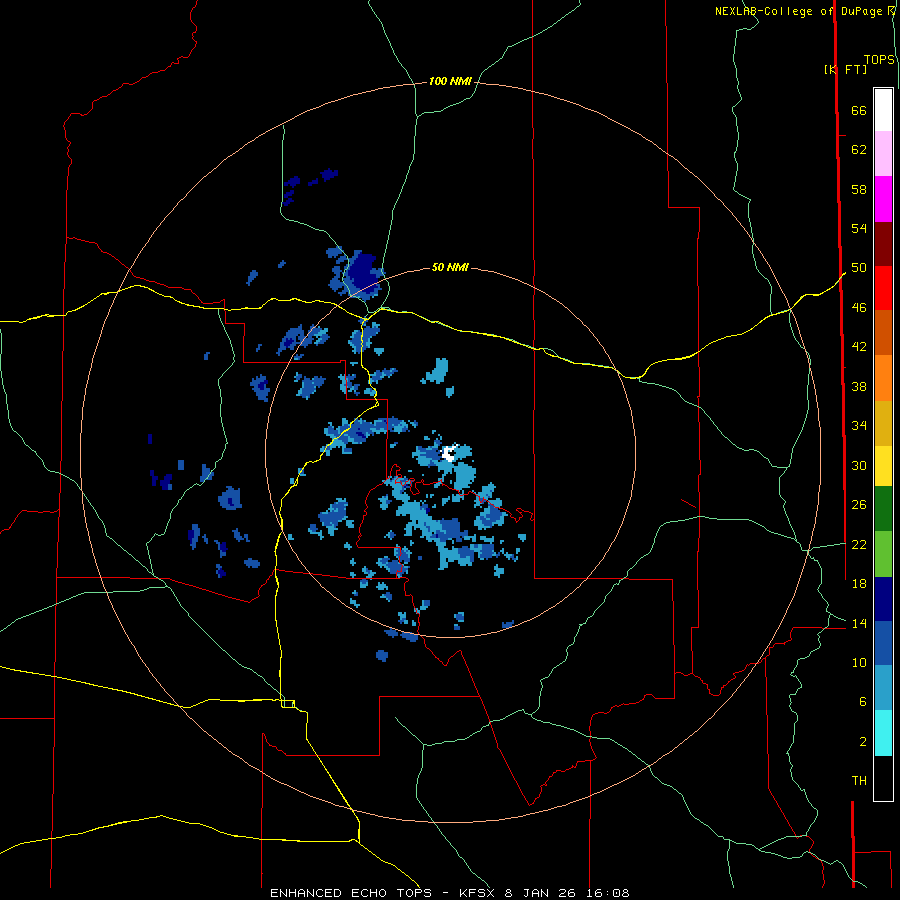Click the 22 legend scale value
The width and height of the screenshot is (900, 900).
(859, 544)
